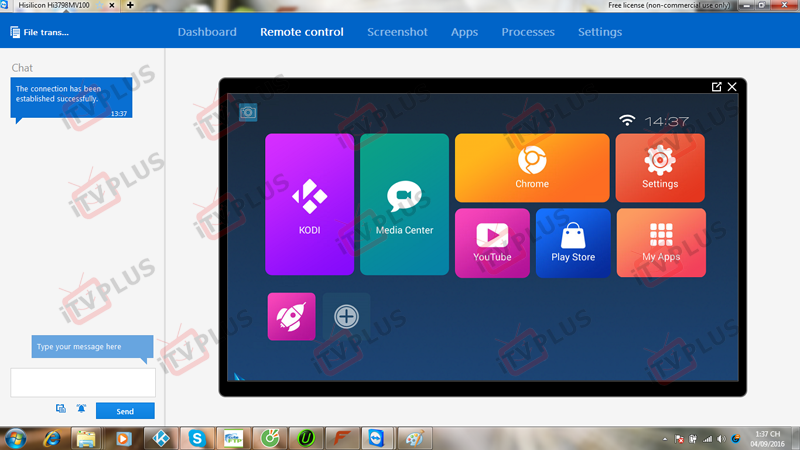Screen dimensions: 800x450
Task: Select the Remote control tab
Action: (x=302, y=32)
